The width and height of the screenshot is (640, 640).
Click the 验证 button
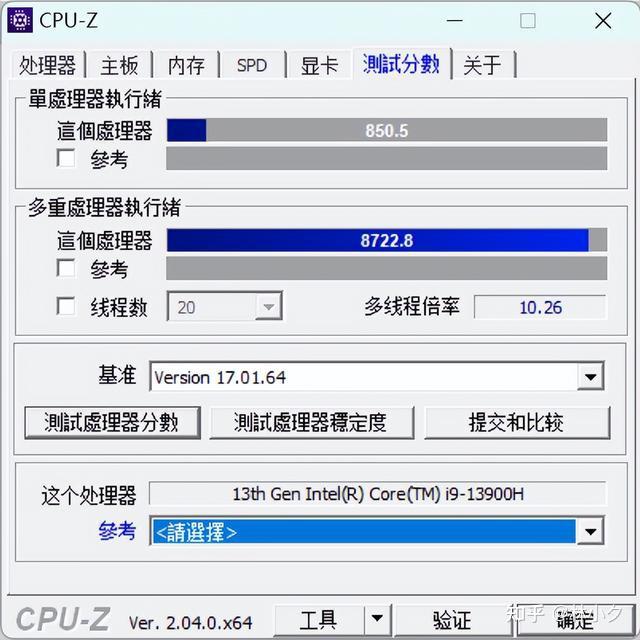tap(453, 620)
